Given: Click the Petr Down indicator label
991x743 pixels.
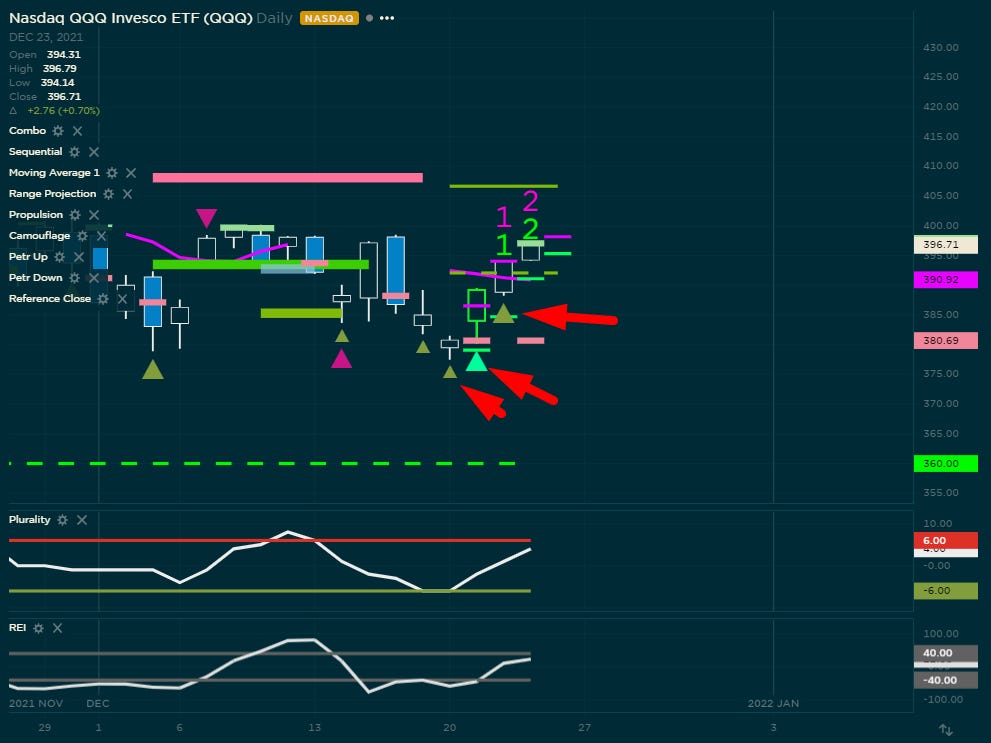Looking at the screenshot, I should tap(35, 278).
